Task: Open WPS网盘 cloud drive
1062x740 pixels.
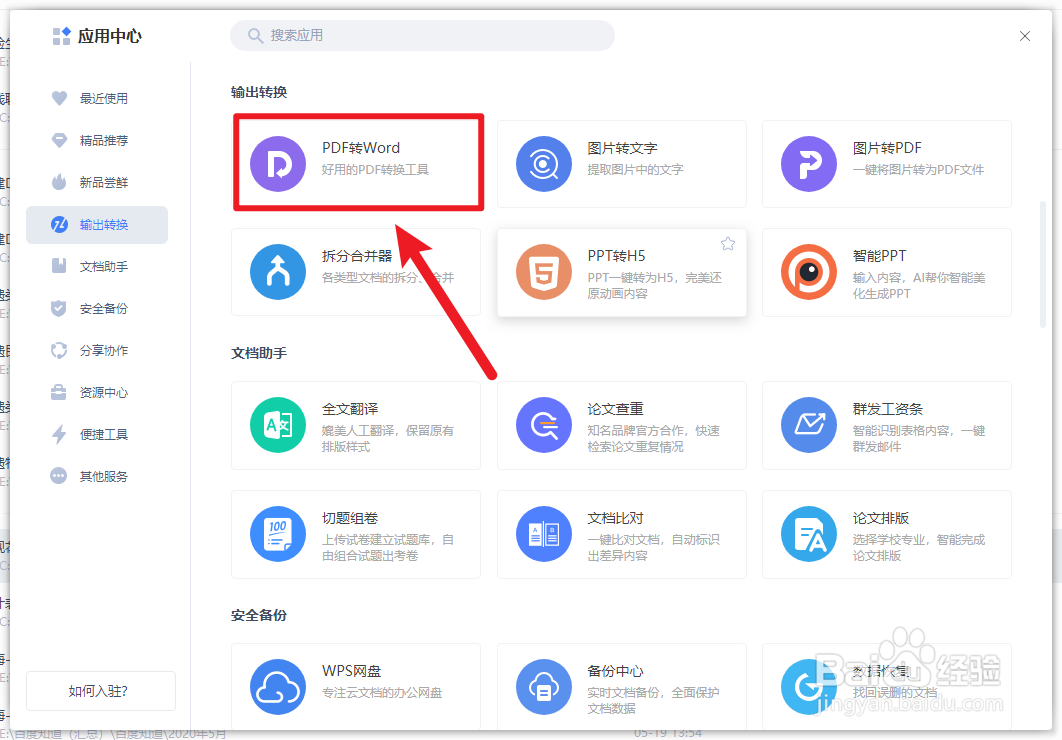Action: point(357,686)
